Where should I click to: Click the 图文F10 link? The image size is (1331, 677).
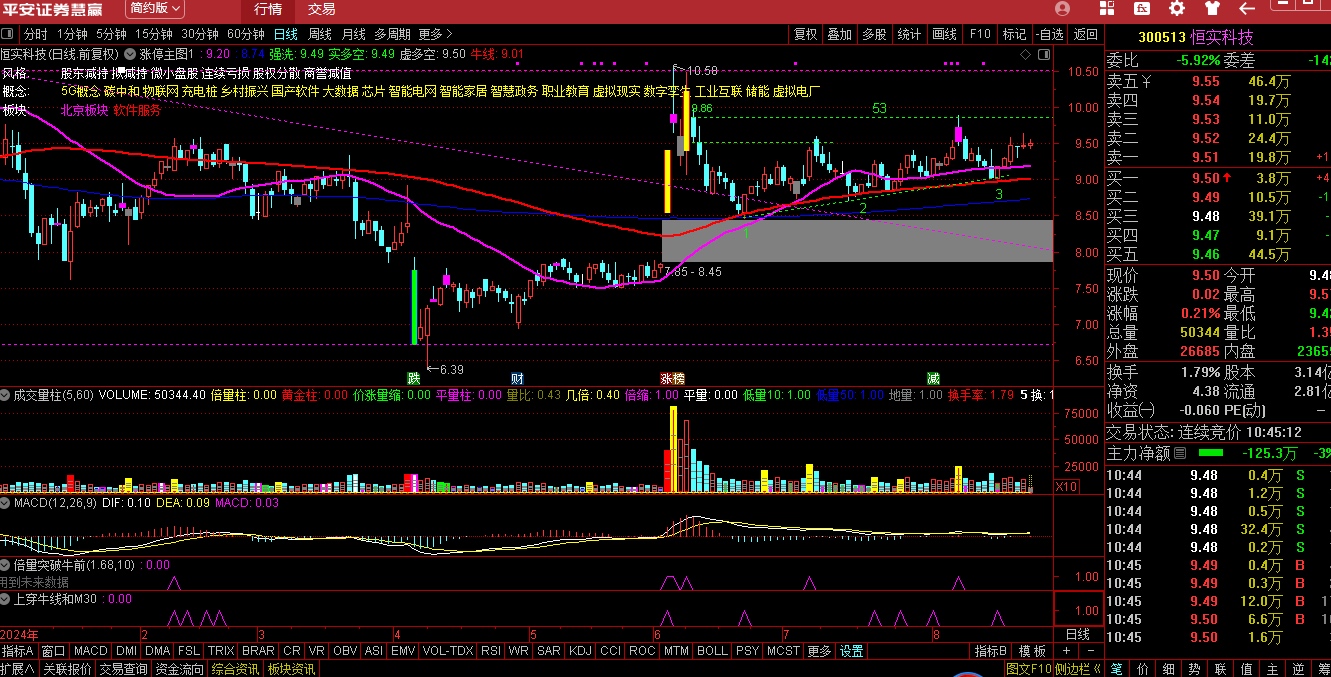click(1029, 669)
